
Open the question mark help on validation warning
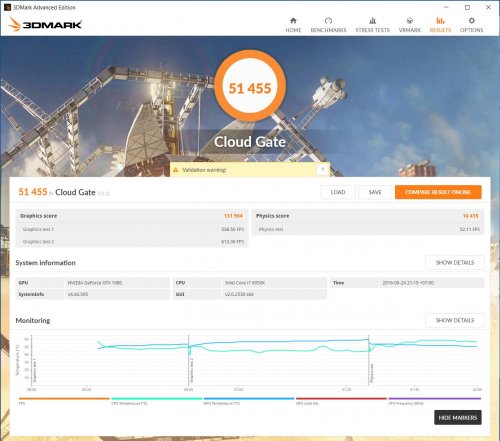(x=322, y=170)
